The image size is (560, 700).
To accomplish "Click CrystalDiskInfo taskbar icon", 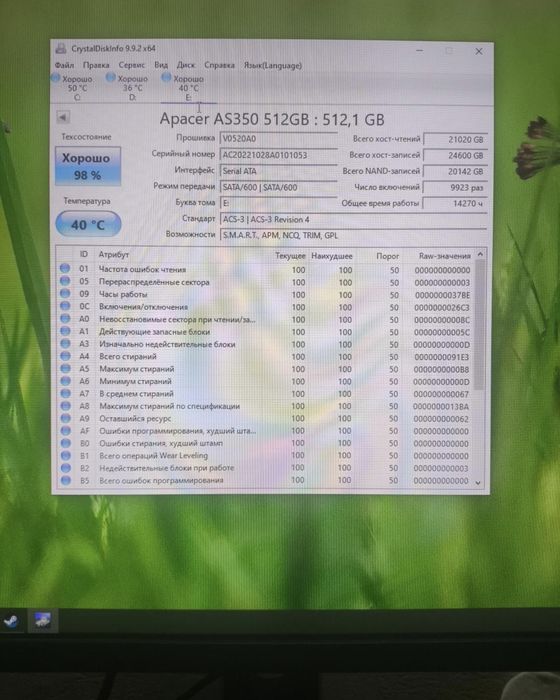I will [x=42, y=621].
